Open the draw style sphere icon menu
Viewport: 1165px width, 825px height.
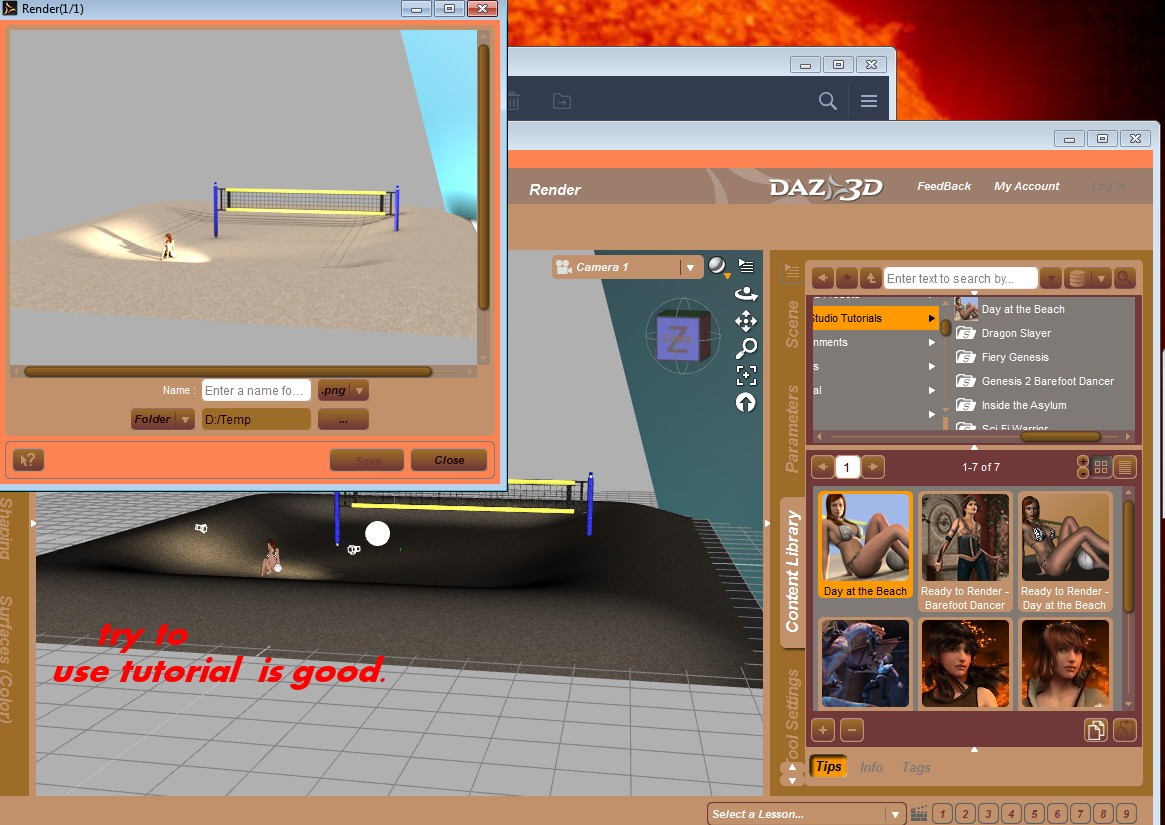tap(717, 266)
